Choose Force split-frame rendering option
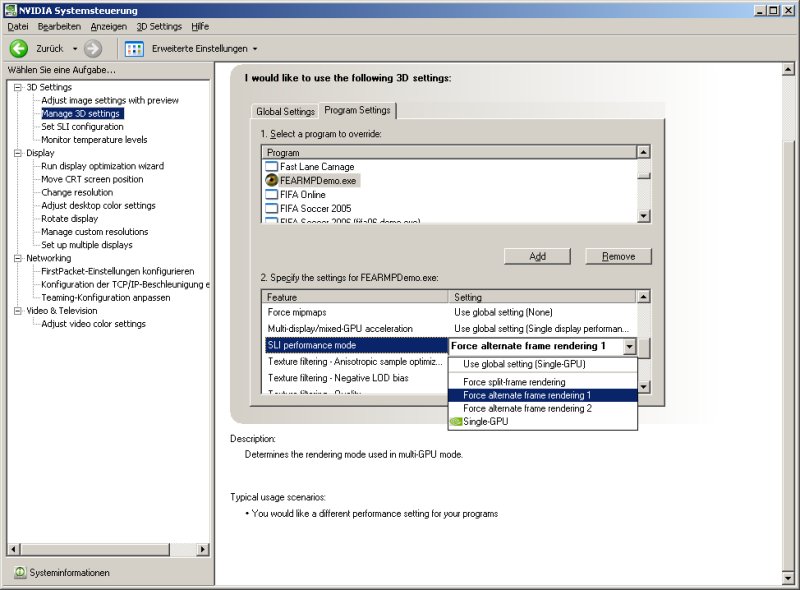 pyautogui.click(x=542, y=382)
